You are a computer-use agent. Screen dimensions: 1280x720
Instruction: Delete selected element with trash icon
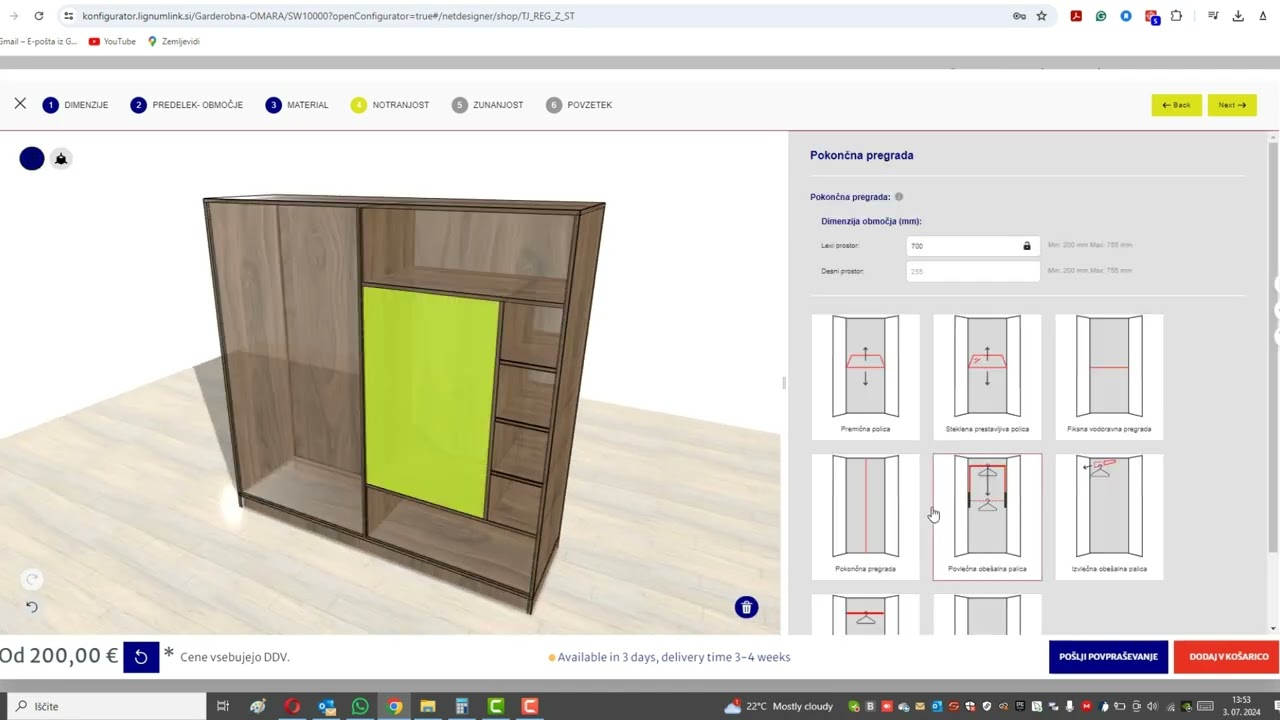(x=746, y=607)
